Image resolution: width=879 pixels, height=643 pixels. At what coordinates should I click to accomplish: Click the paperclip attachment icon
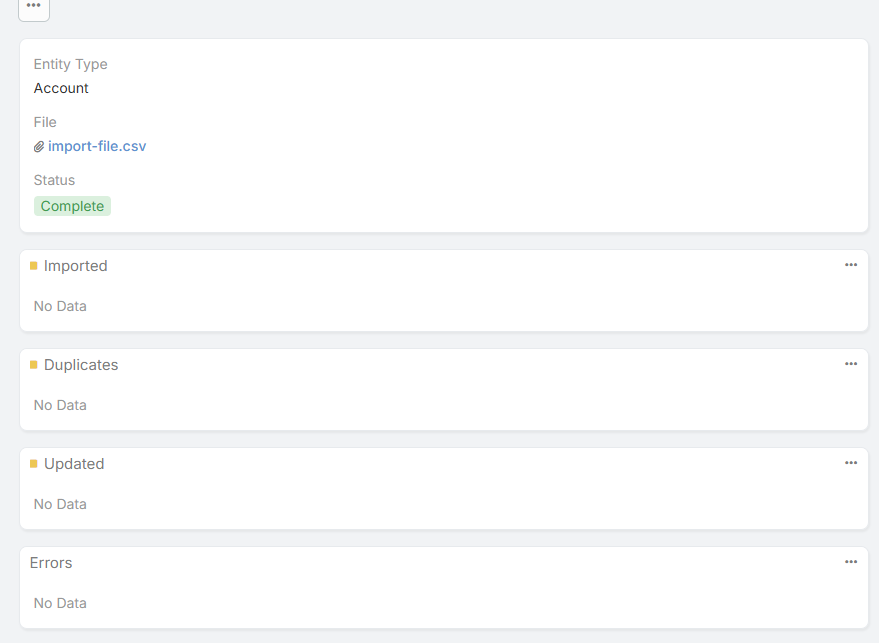(x=39, y=147)
